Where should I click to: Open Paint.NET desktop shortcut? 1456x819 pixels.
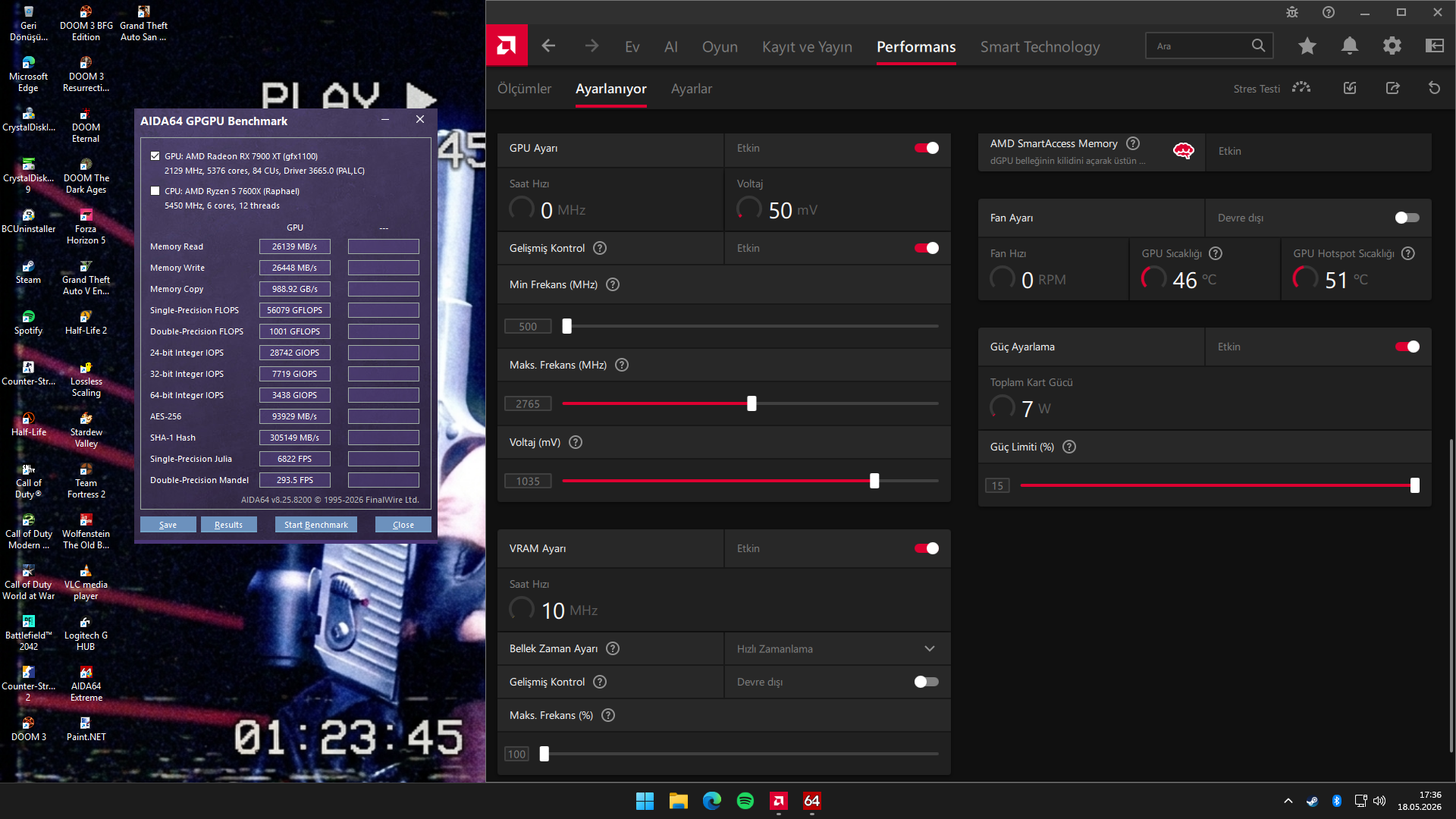point(86,729)
